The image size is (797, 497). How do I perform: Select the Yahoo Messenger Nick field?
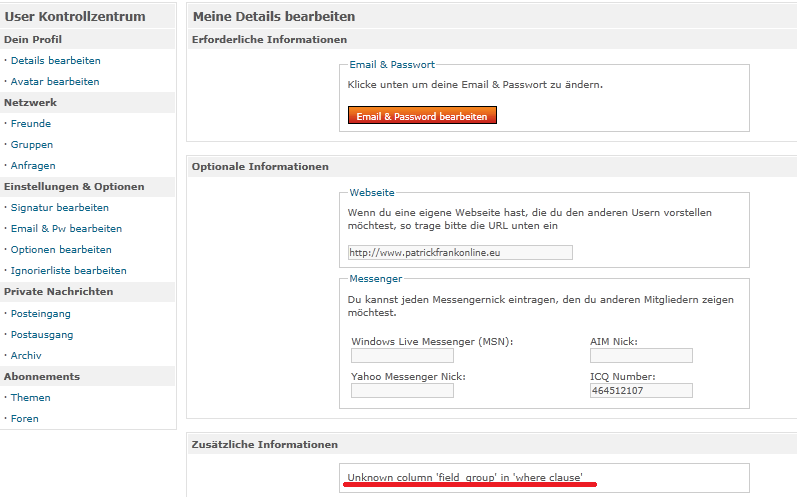click(402, 390)
